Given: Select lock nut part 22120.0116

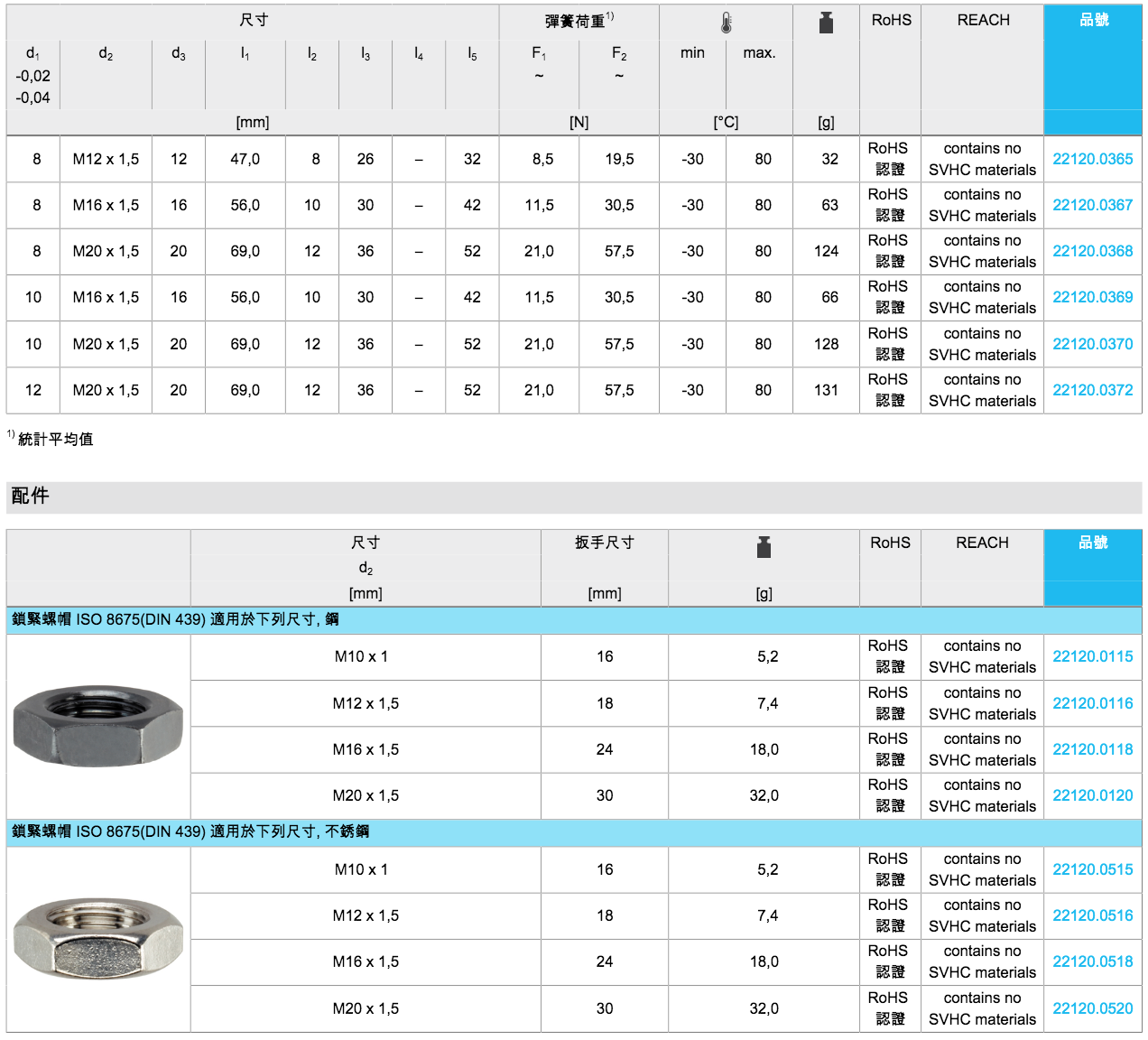Looking at the screenshot, I should click(x=1092, y=703).
